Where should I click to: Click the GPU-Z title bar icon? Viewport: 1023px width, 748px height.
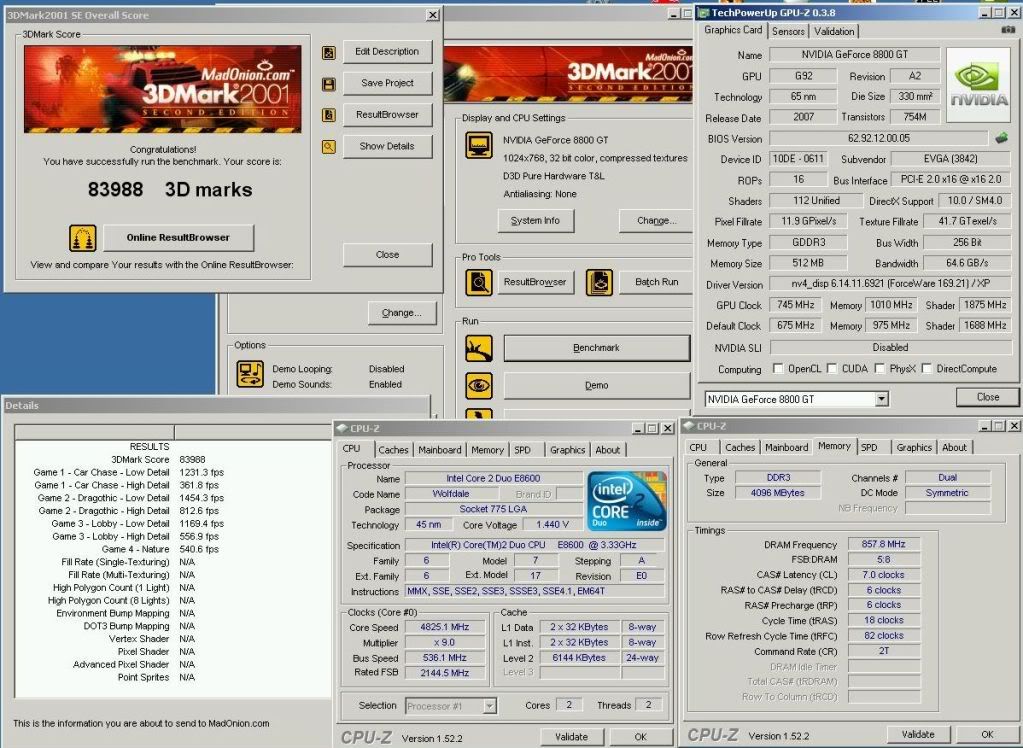click(703, 12)
